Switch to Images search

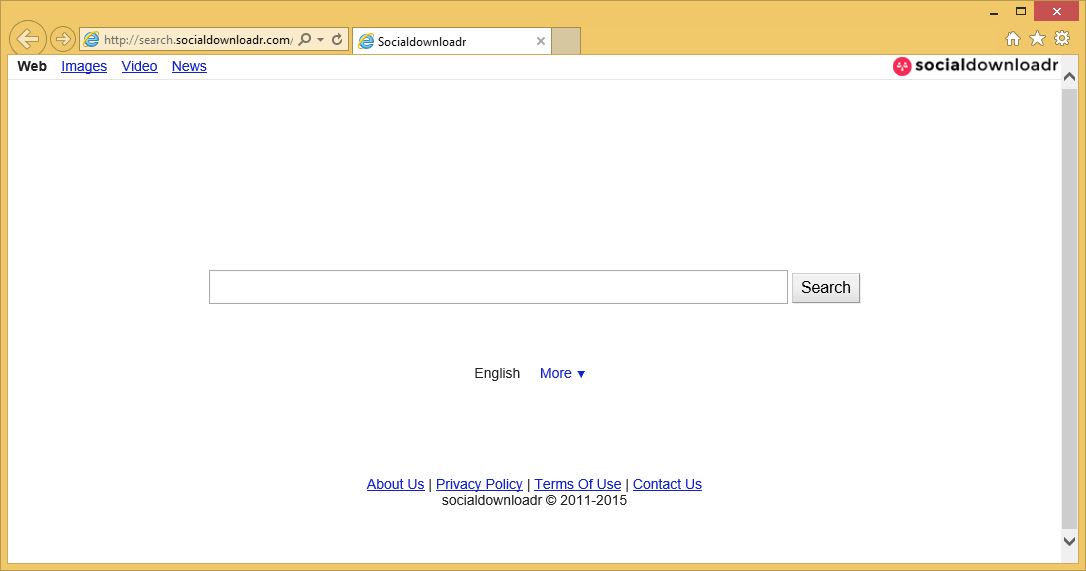84,67
